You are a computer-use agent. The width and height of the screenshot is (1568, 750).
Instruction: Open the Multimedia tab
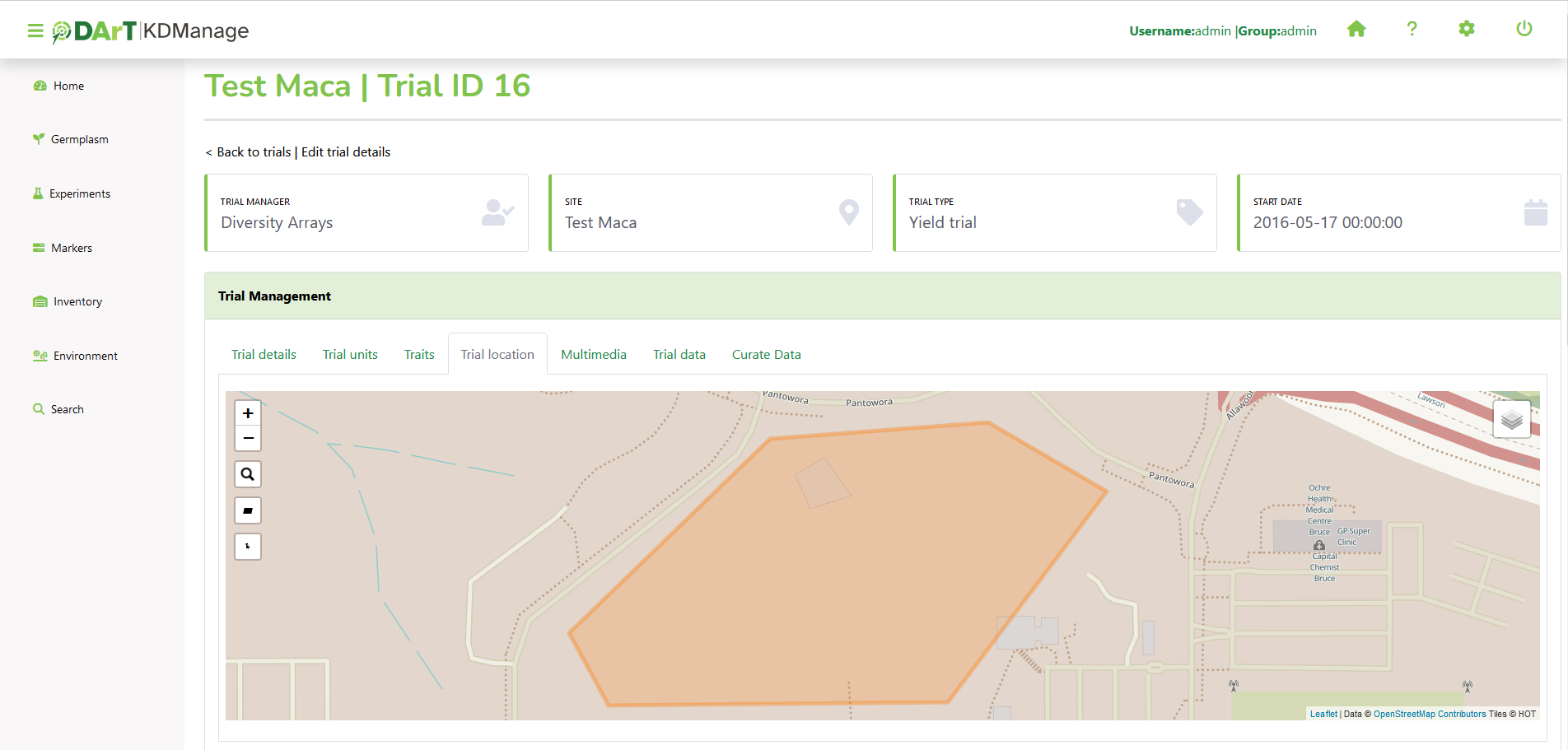pos(593,355)
